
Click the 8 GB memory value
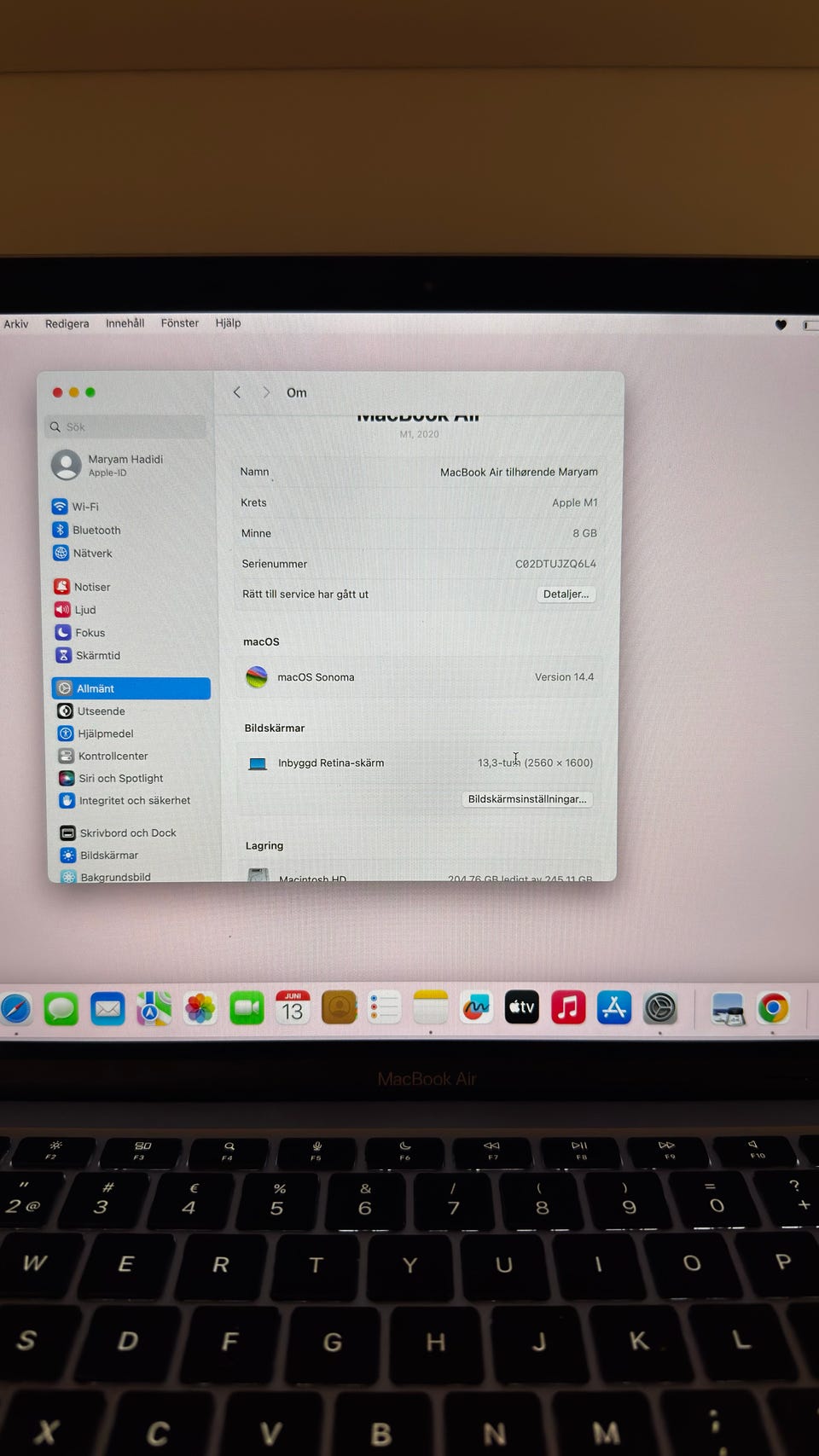(584, 533)
